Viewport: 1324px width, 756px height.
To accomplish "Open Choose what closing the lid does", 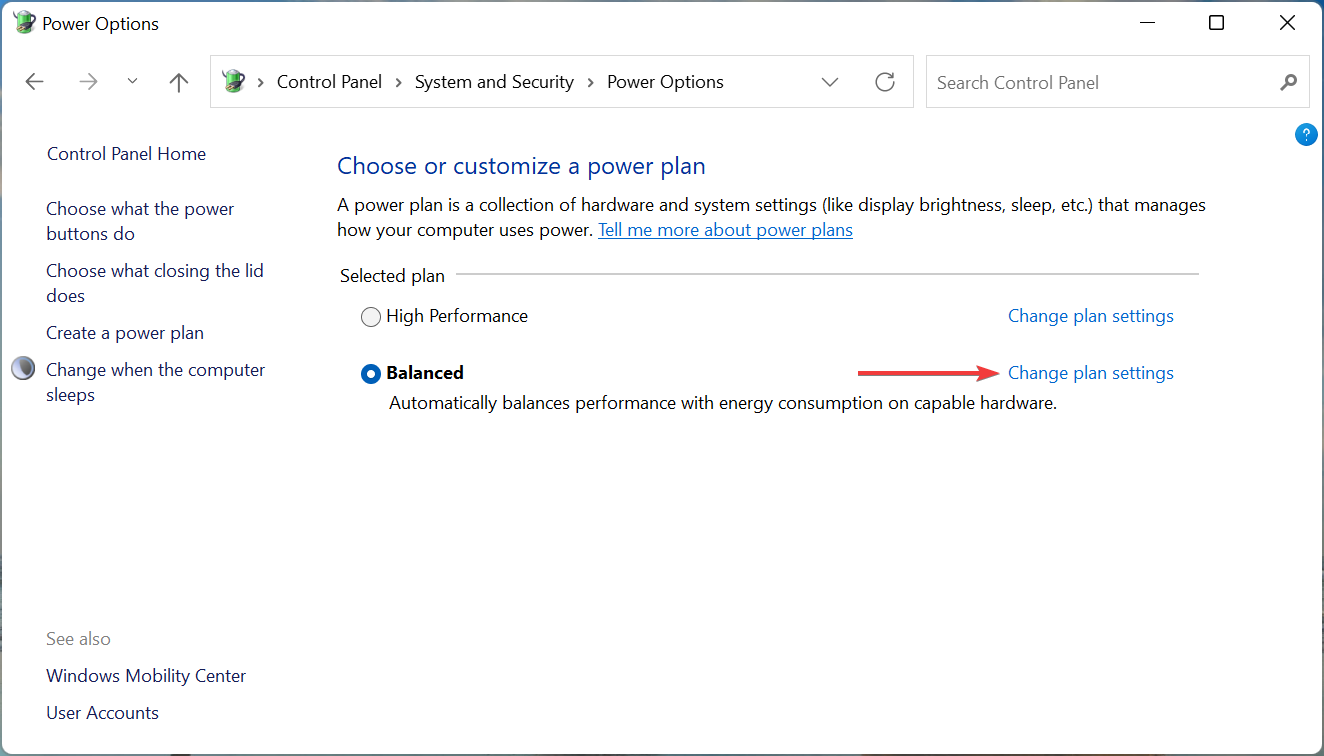I will tap(154, 283).
